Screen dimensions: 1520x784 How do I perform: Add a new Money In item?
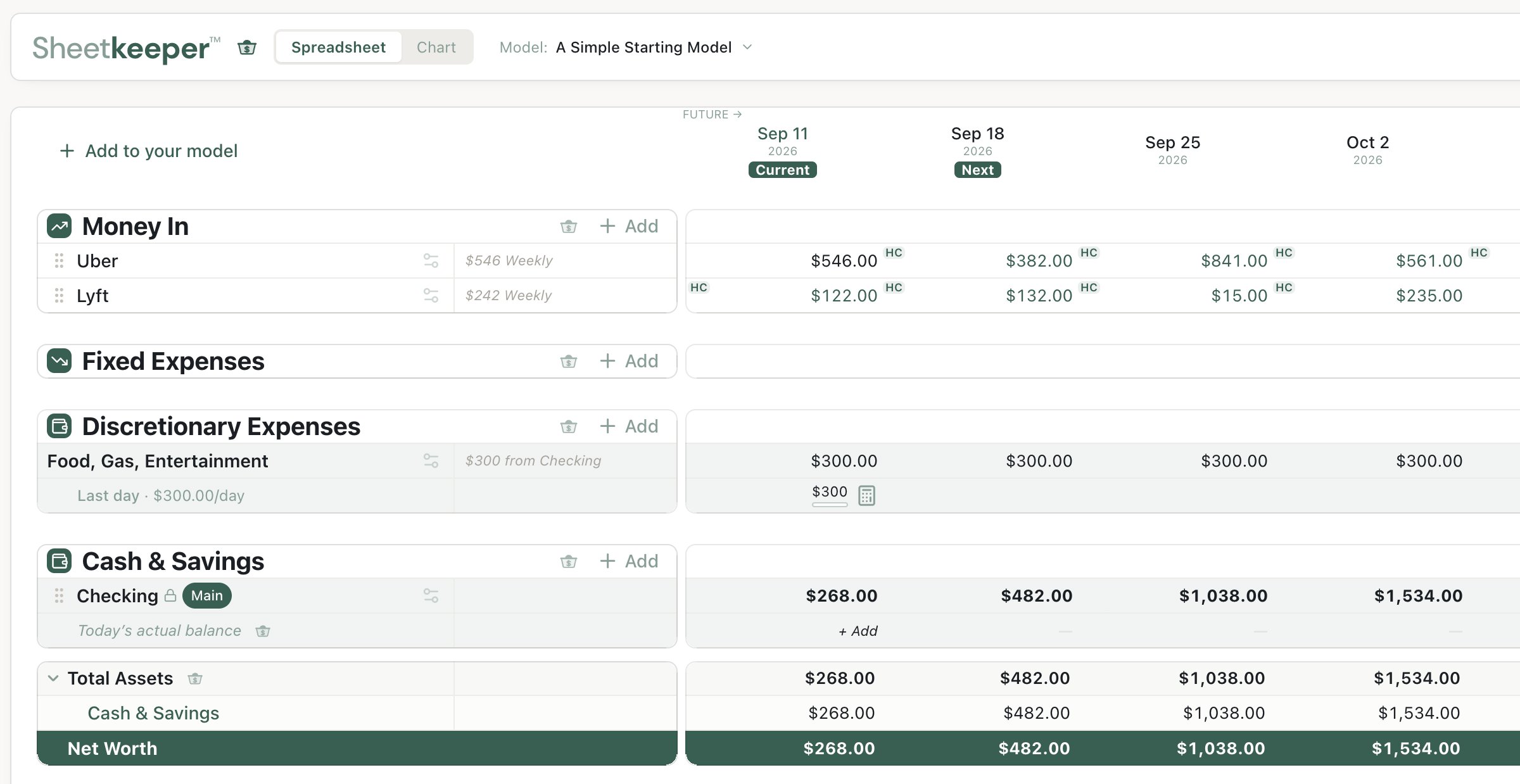(x=629, y=226)
